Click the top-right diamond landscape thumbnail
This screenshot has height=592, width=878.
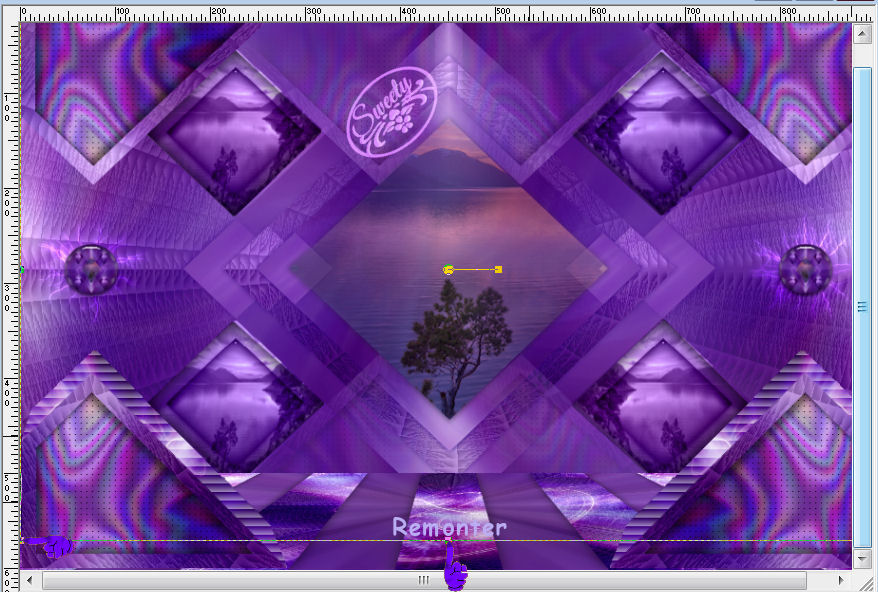[x=662, y=135]
